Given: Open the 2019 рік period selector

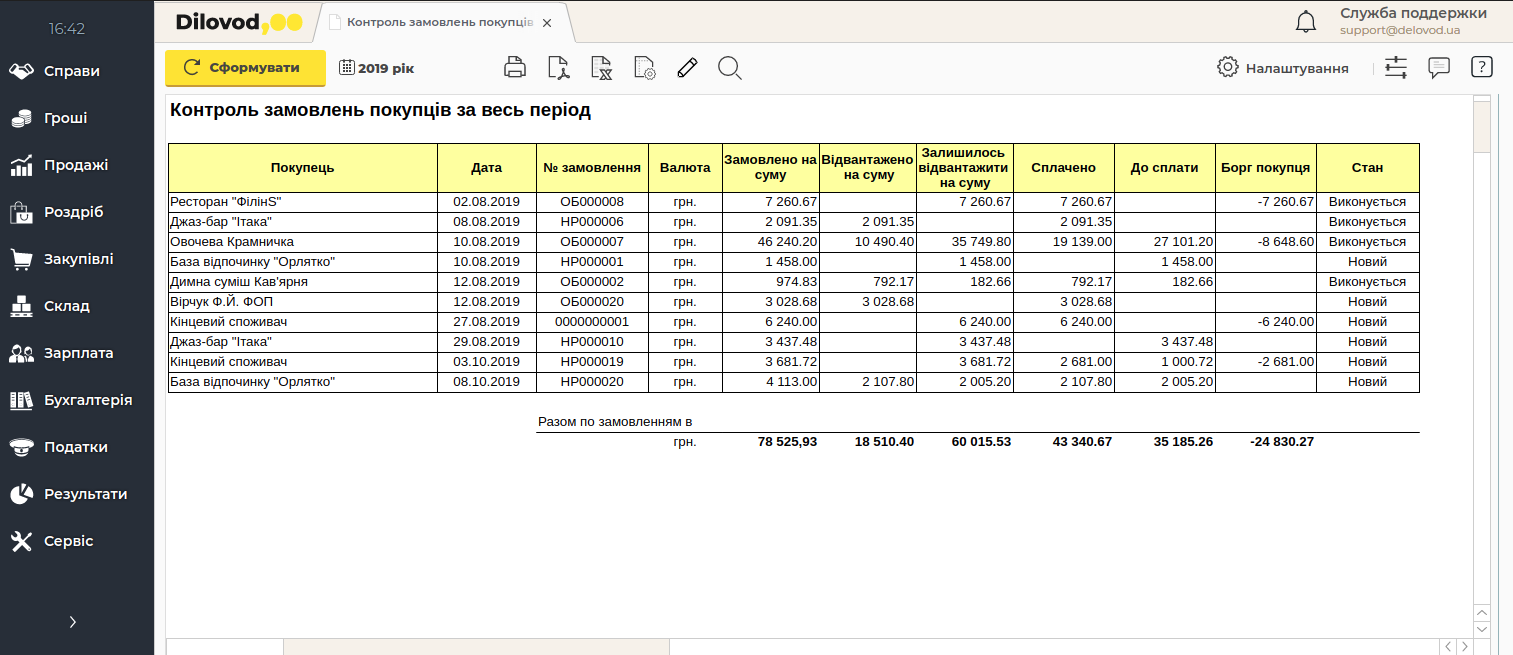Looking at the screenshot, I should [376, 68].
